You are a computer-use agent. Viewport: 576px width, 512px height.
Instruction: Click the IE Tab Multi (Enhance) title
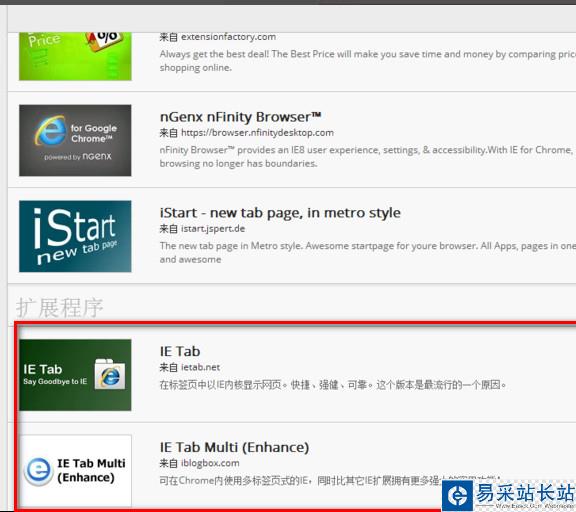pos(234,447)
